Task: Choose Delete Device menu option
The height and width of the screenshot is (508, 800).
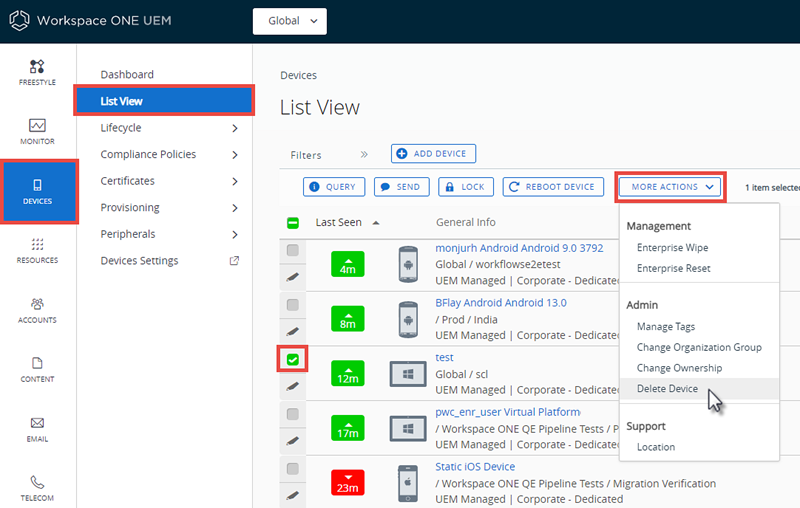Action: coord(667,389)
